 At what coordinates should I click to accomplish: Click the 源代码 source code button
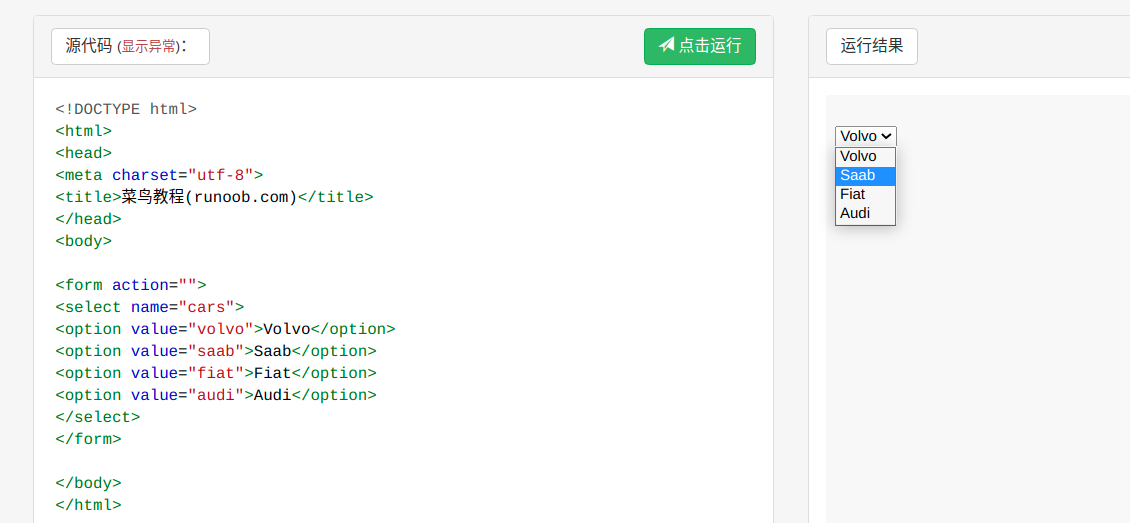(x=130, y=46)
